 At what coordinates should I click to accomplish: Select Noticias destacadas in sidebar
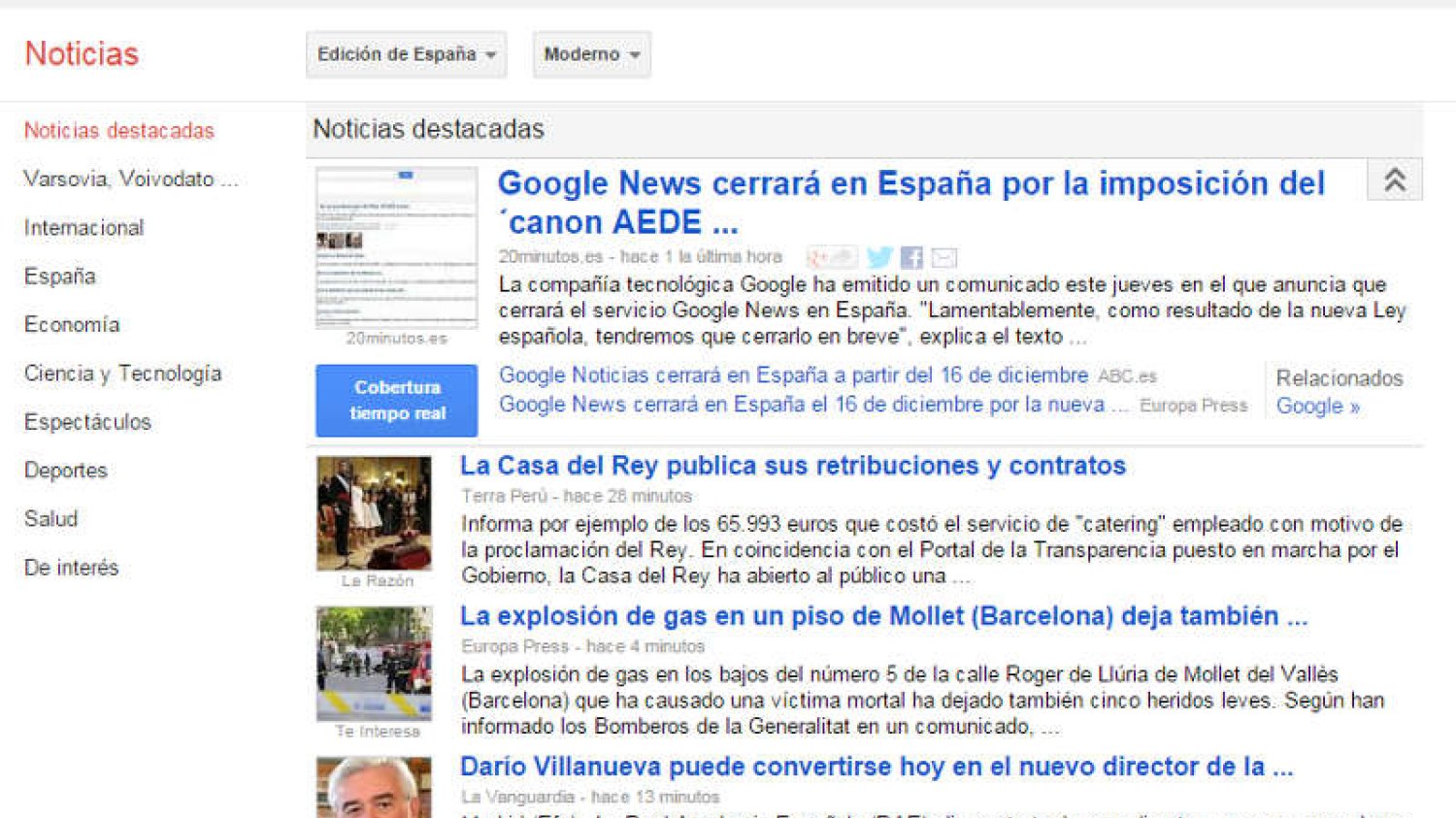coord(119,131)
